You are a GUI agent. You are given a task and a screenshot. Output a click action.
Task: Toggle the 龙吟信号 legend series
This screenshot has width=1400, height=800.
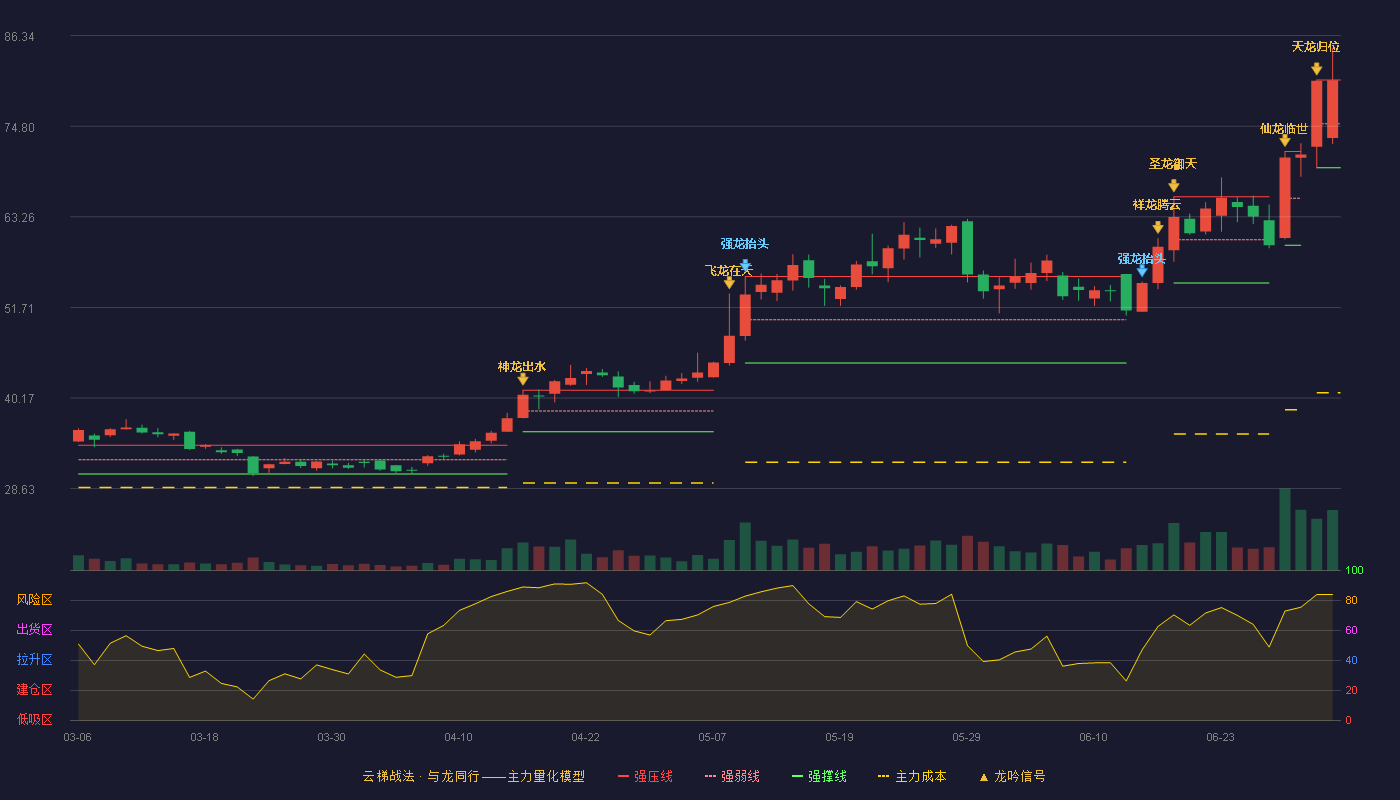pyautogui.click(x=1012, y=776)
